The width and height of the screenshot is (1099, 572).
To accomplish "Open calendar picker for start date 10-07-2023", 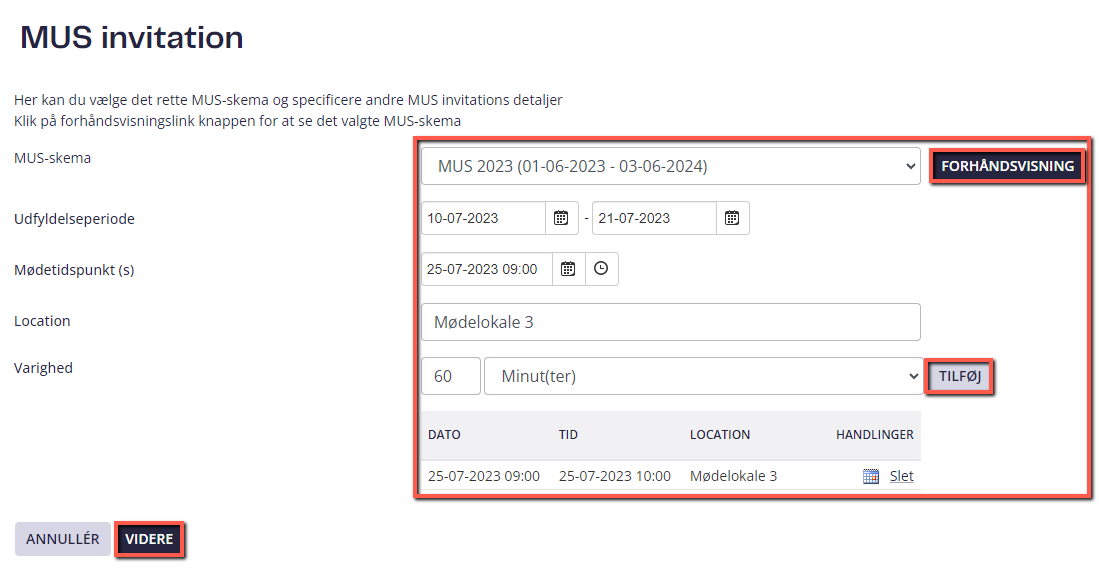I will (561, 218).
